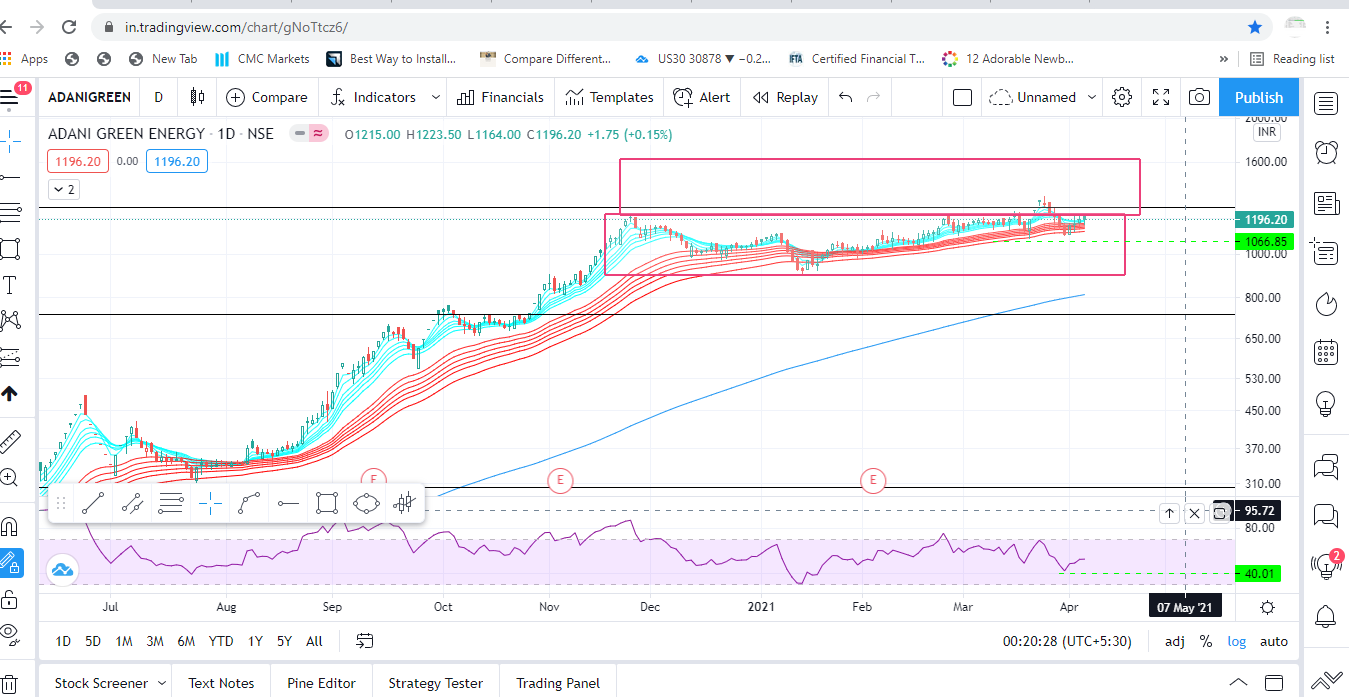This screenshot has height=697, width=1349.
Task: Activate the zoom in tool
Action: [10, 477]
